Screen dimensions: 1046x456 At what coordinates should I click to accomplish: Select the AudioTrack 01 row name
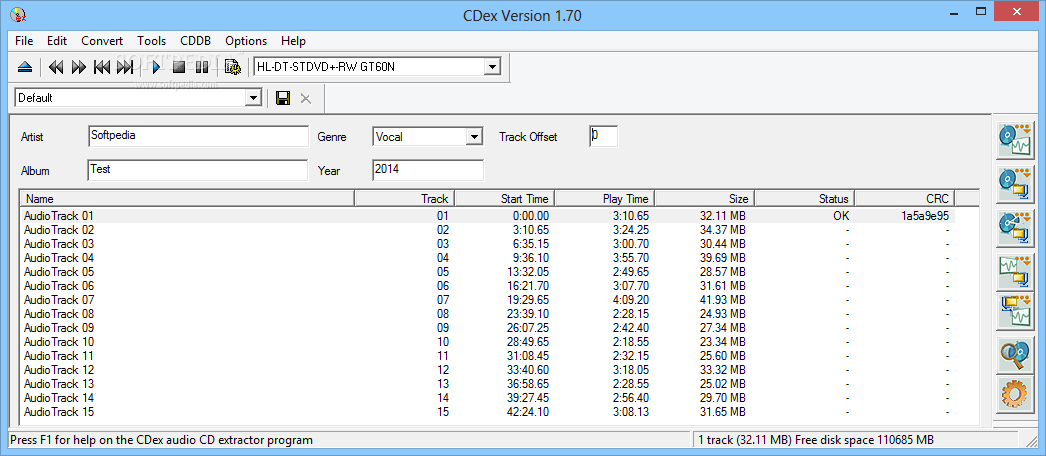[59, 216]
